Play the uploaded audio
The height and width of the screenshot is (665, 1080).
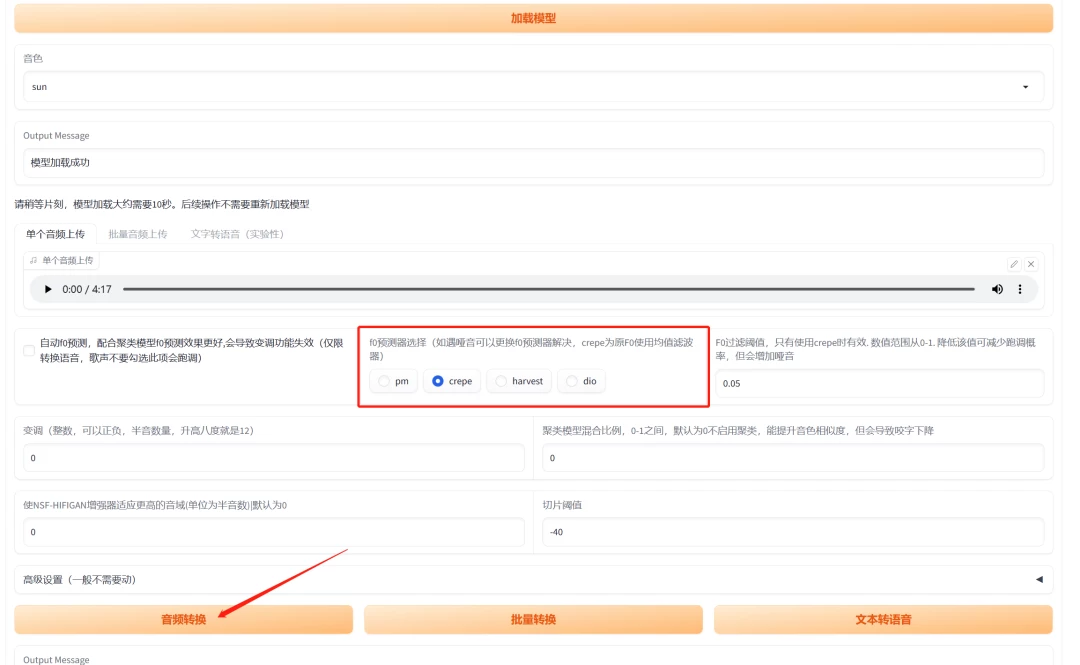coord(48,289)
